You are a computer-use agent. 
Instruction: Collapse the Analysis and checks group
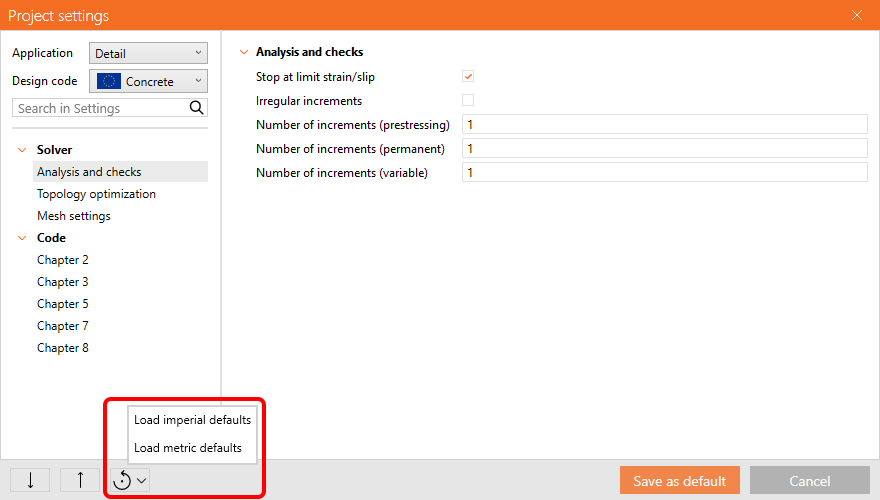(243, 52)
